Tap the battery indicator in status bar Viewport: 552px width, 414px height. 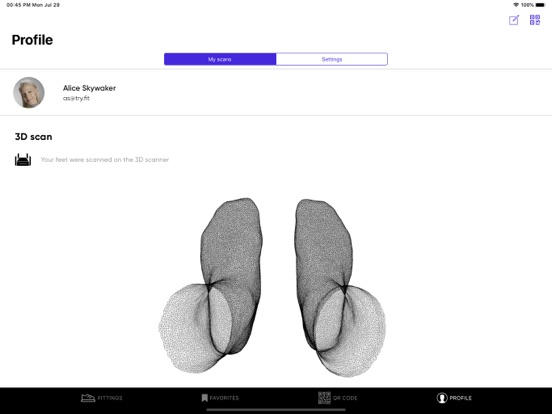pyautogui.click(x=541, y=5)
